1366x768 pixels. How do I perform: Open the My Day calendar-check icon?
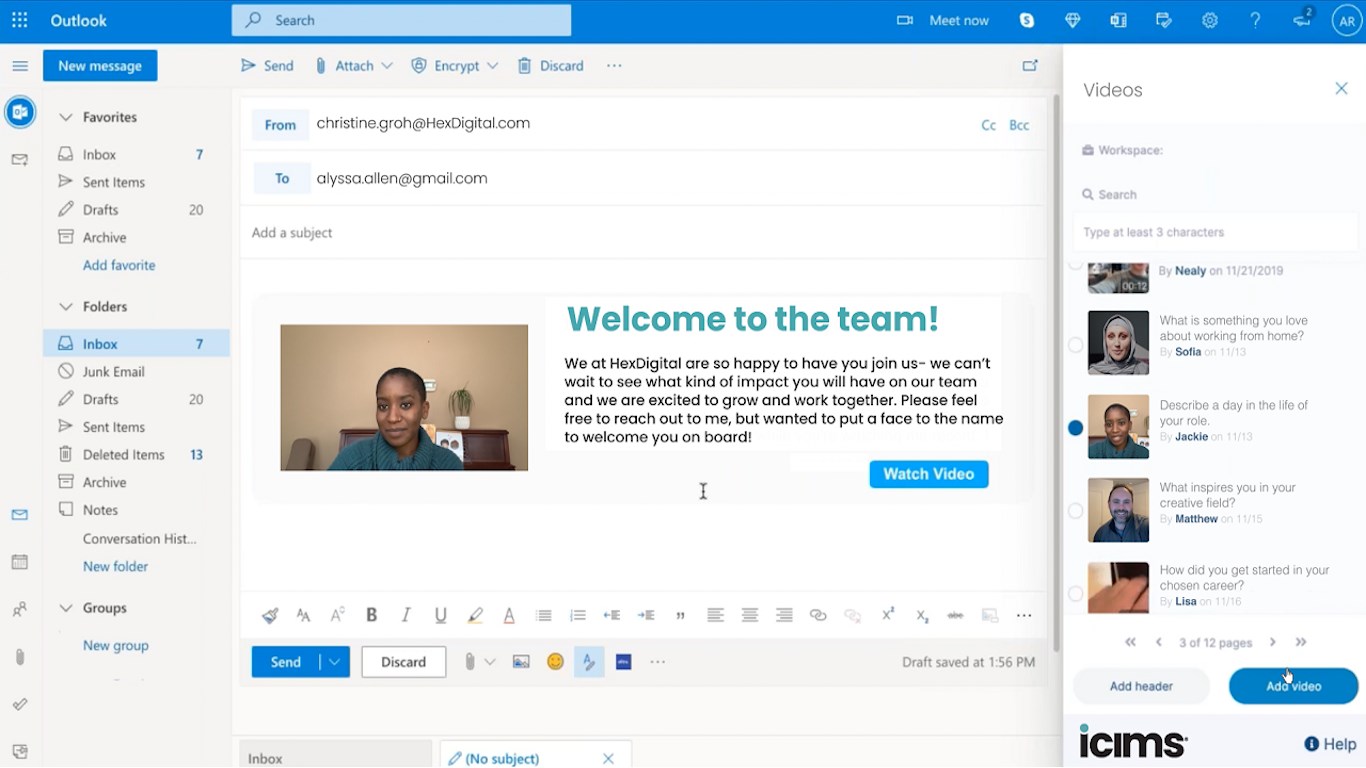pos(1164,20)
